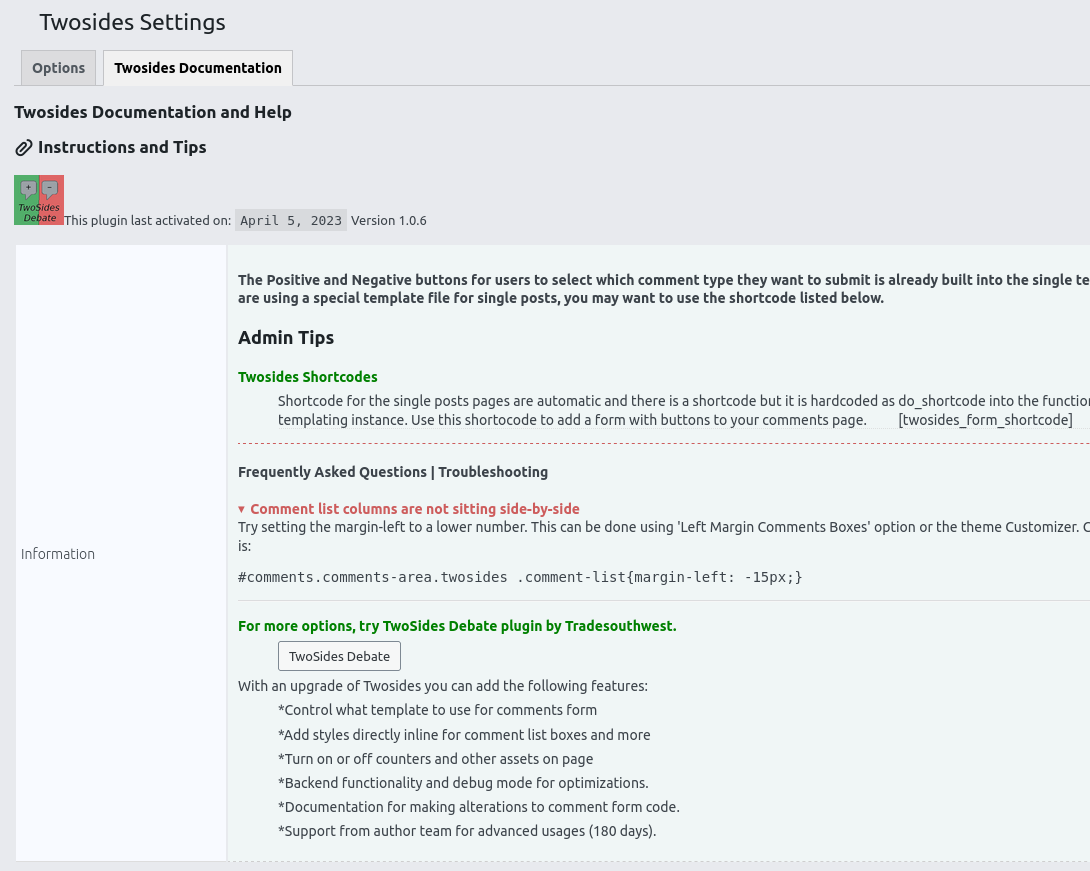Click 'Support from author team' line
Image resolution: width=1090 pixels, height=871 pixels.
467,831
